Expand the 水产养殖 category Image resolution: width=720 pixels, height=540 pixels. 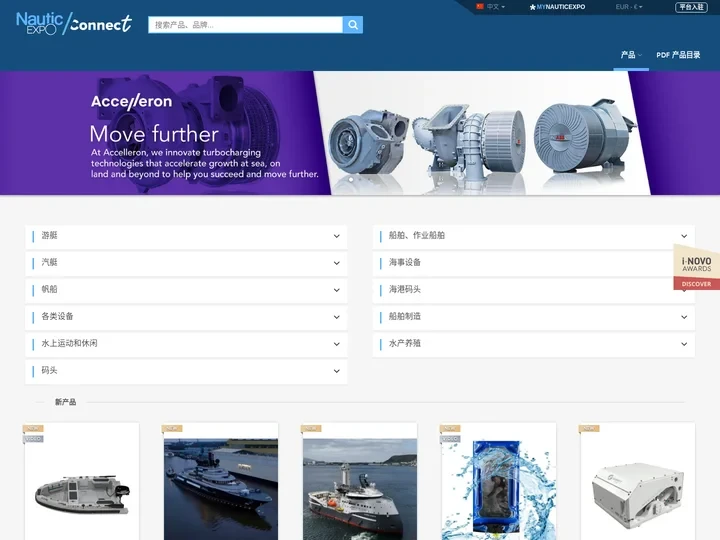[x=534, y=344]
